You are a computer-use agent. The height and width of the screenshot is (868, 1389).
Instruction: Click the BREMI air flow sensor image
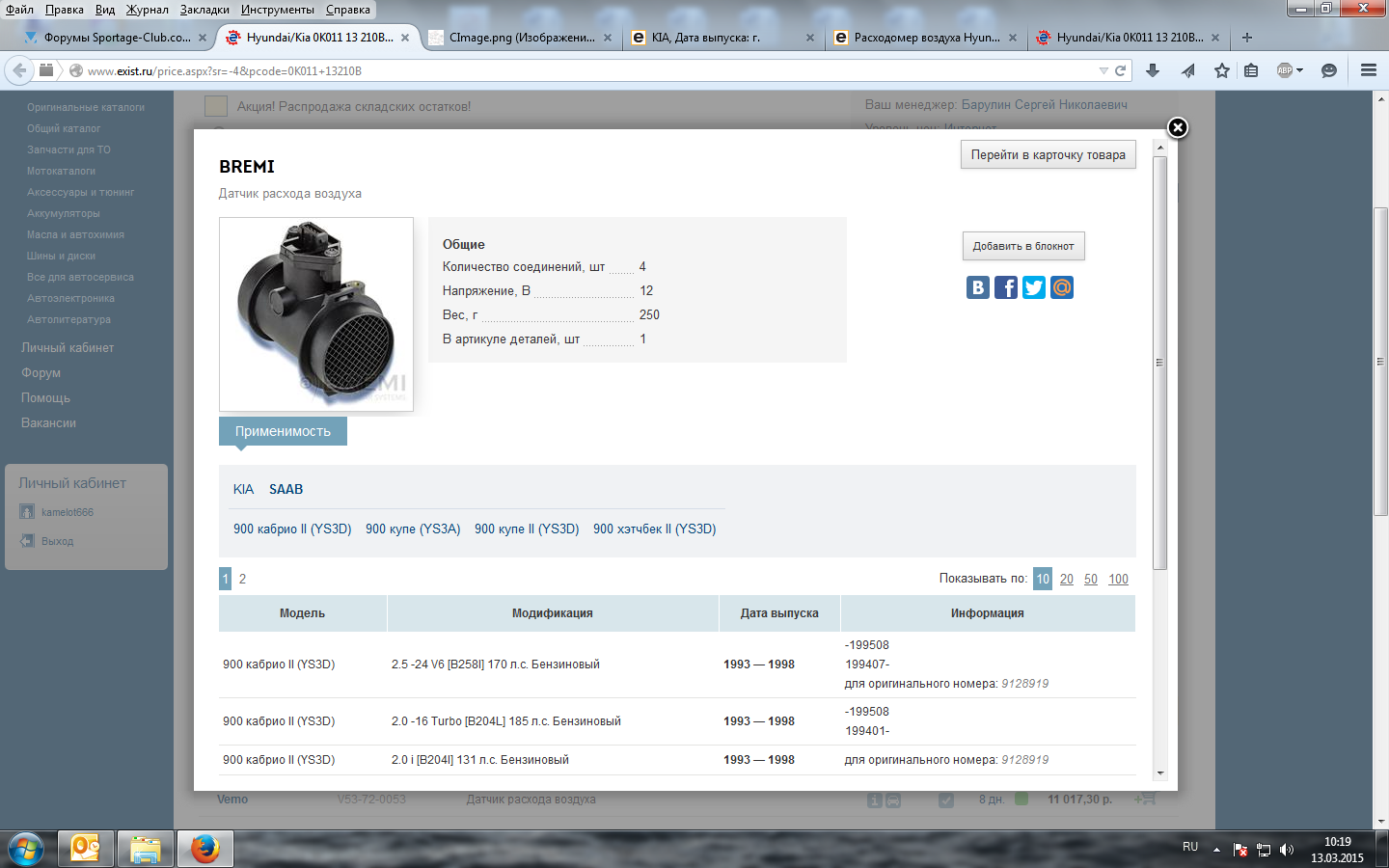coord(316,314)
